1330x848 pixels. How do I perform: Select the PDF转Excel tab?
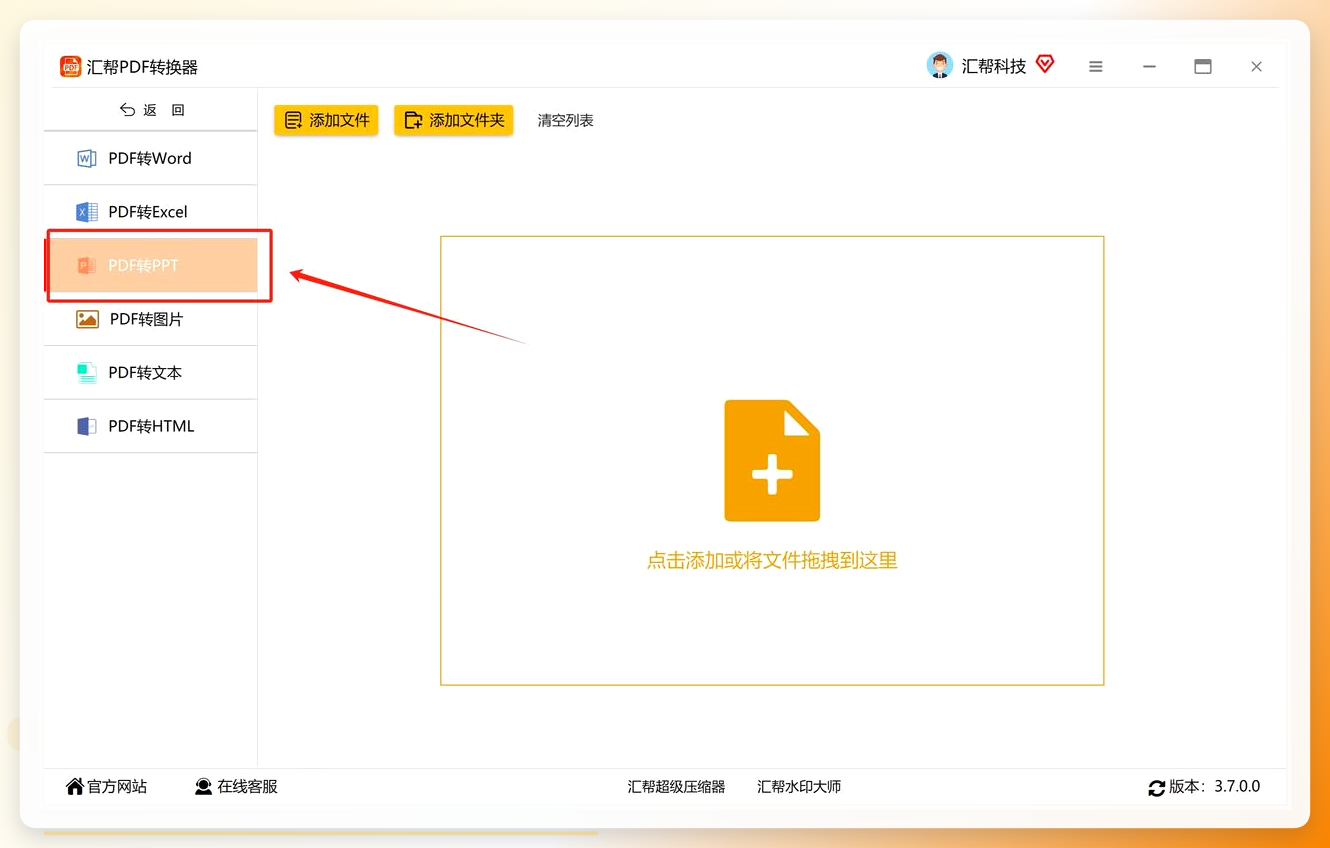[151, 212]
